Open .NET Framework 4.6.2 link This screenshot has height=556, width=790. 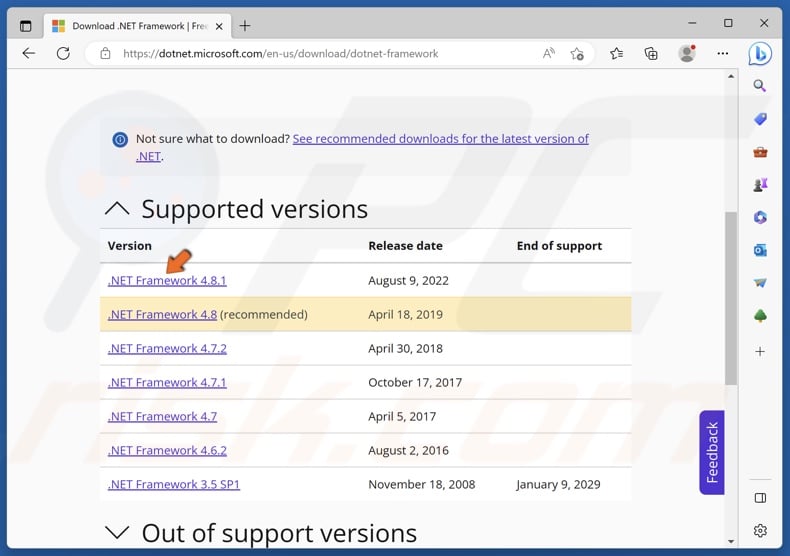pyautogui.click(x=167, y=450)
